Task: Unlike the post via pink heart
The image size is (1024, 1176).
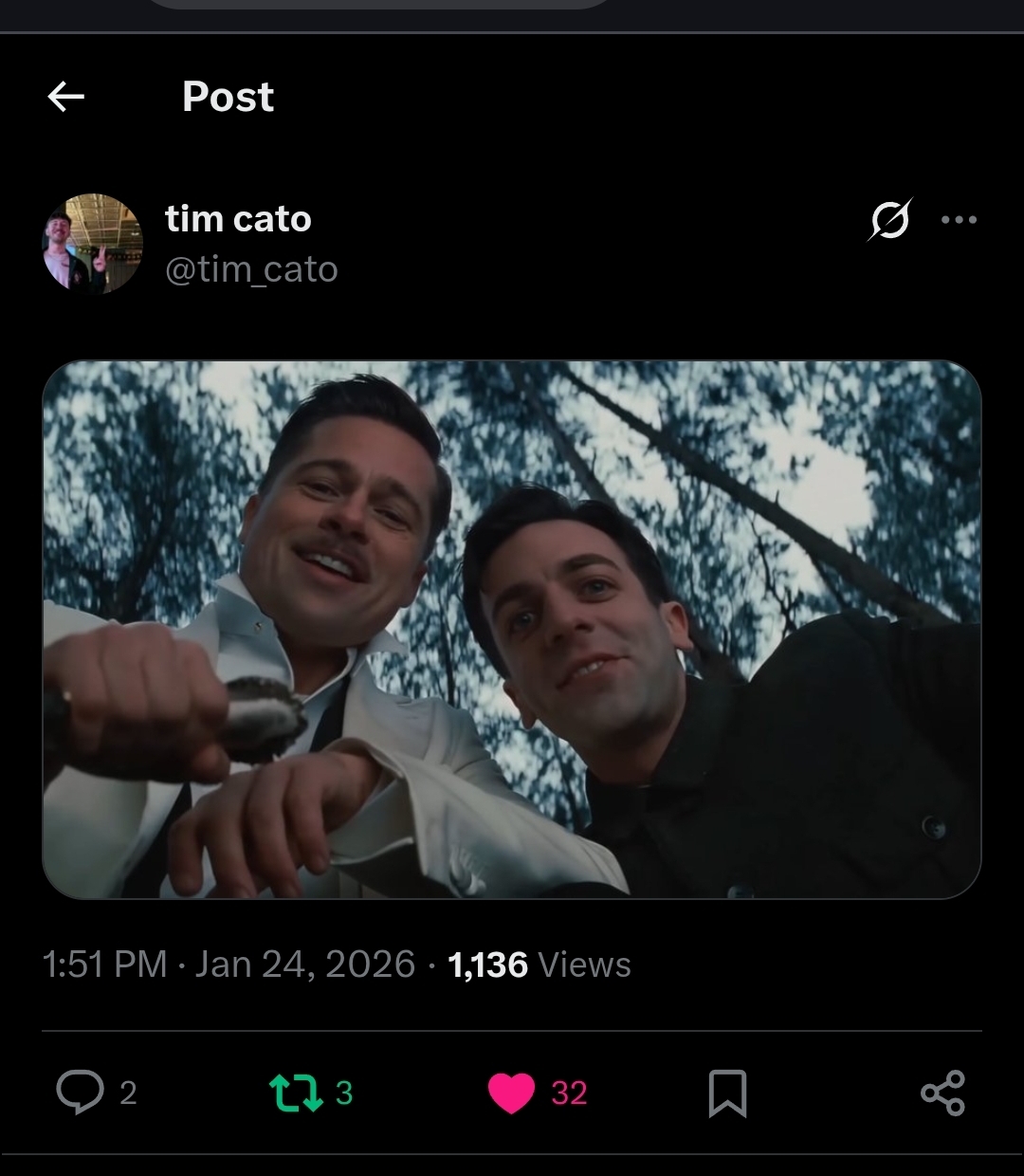Action: point(512,1093)
